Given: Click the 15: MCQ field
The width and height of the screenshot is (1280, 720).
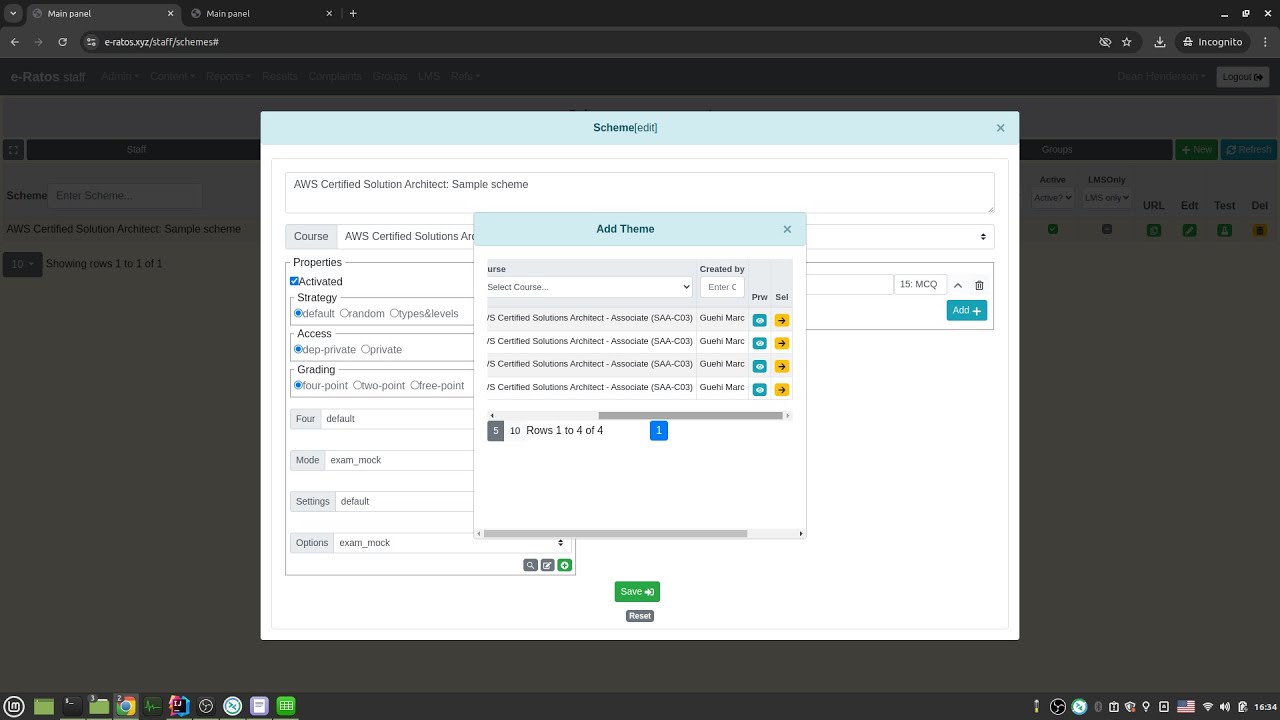Looking at the screenshot, I should coord(919,285).
